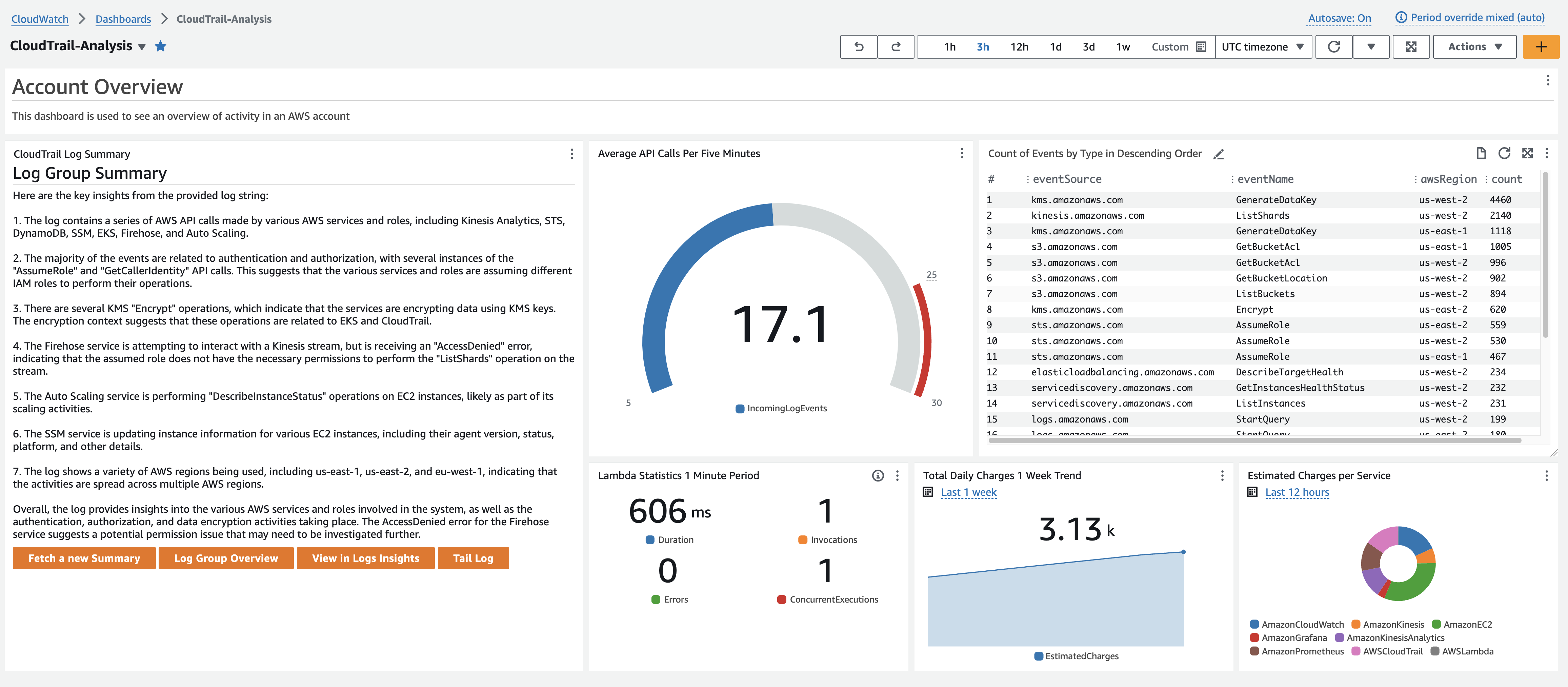The height and width of the screenshot is (687, 1568).
Task: Turn off Autosave
Action: [1339, 18]
